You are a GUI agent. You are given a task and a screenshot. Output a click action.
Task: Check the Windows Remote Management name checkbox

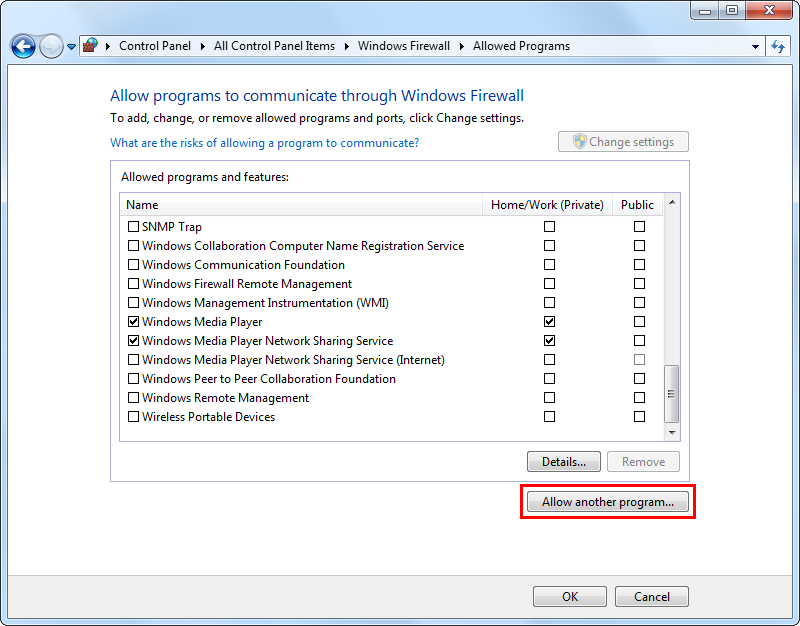click(133, 397)
